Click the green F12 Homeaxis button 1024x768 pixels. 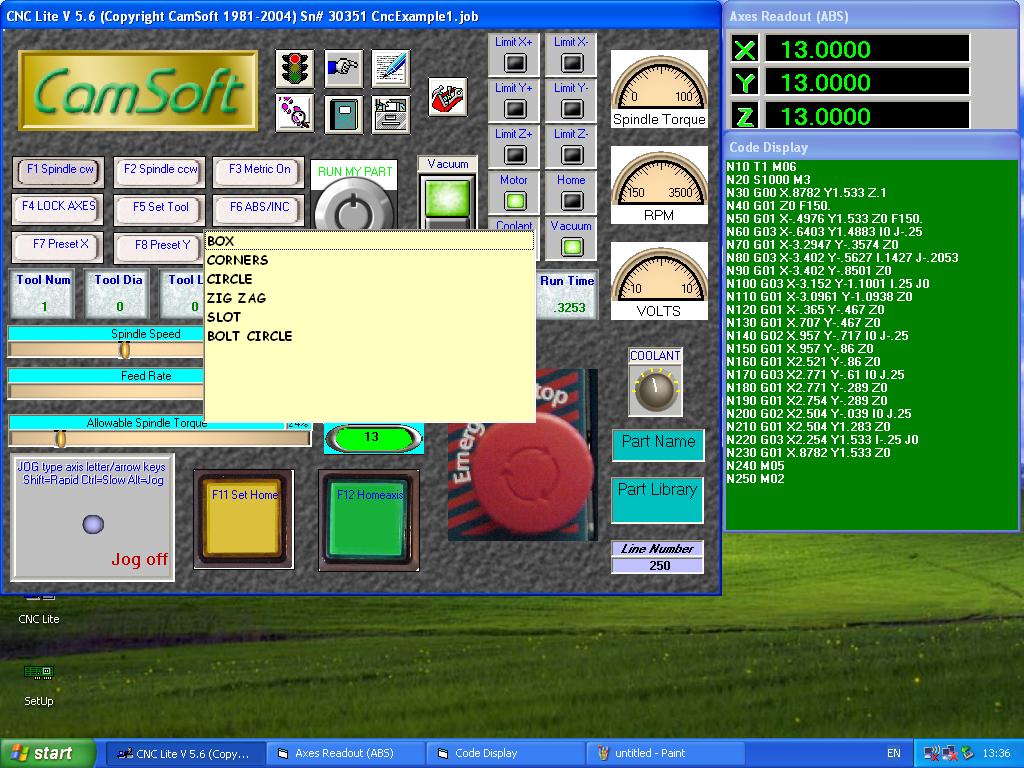pyautogui.click(x=369, y=519)
